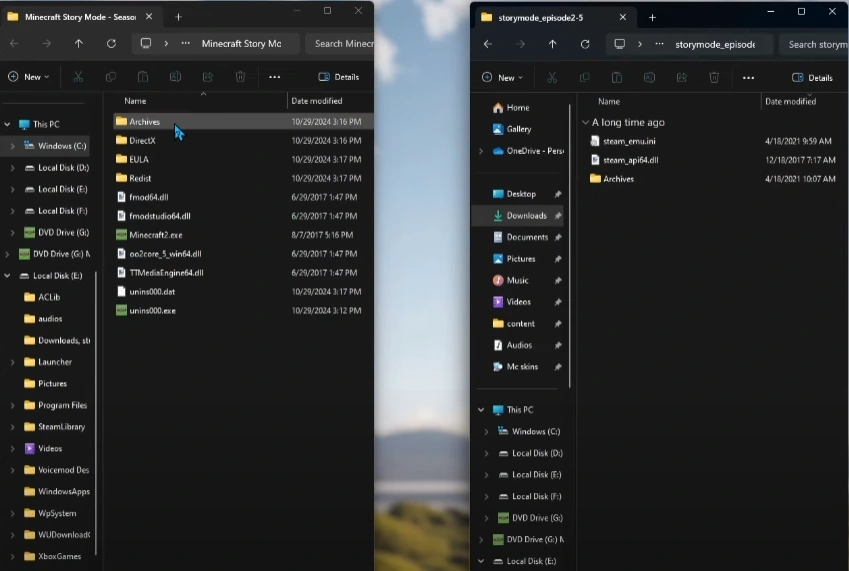Add new tab in left window
Screen dimensions: 849x571
coord(178,17)
